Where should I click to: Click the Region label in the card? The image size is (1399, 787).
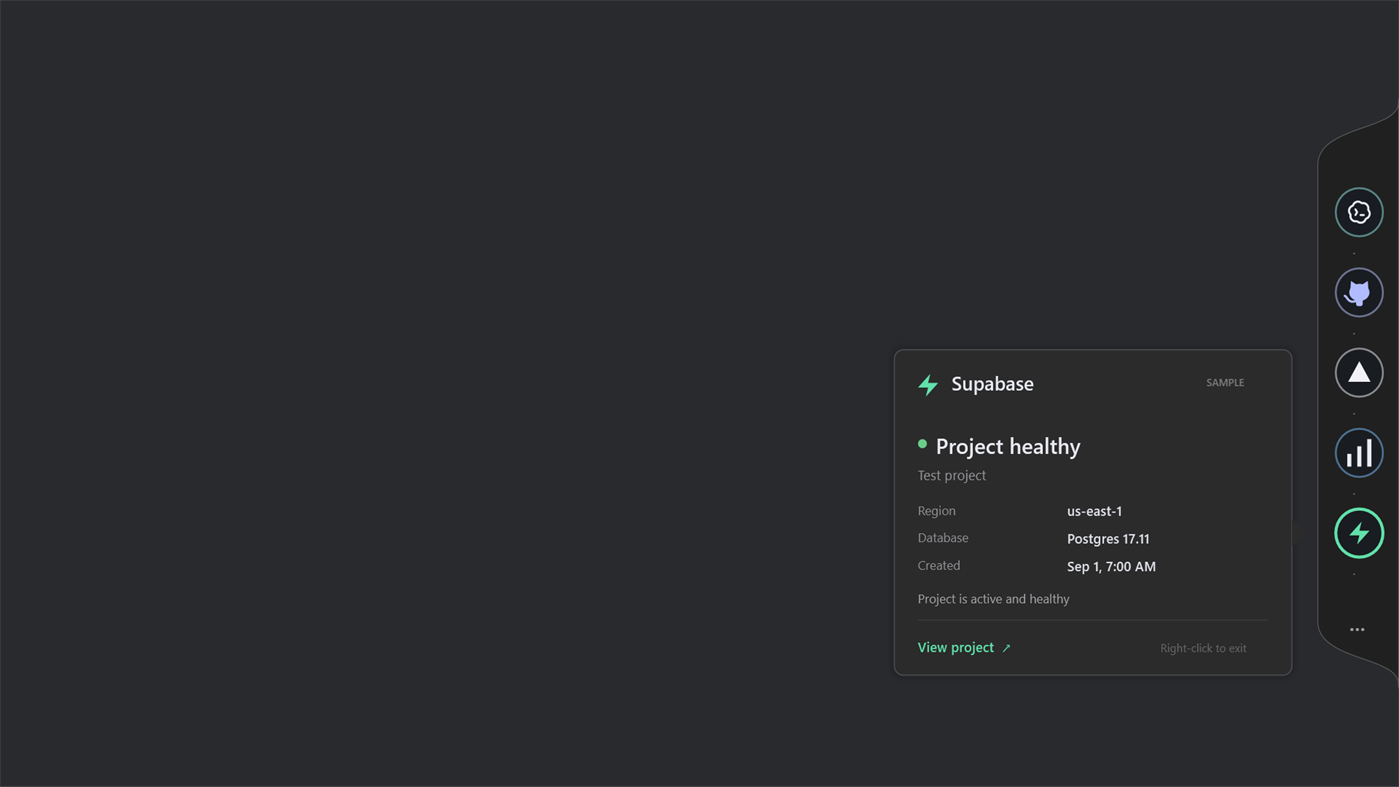(x=937, y=511)
